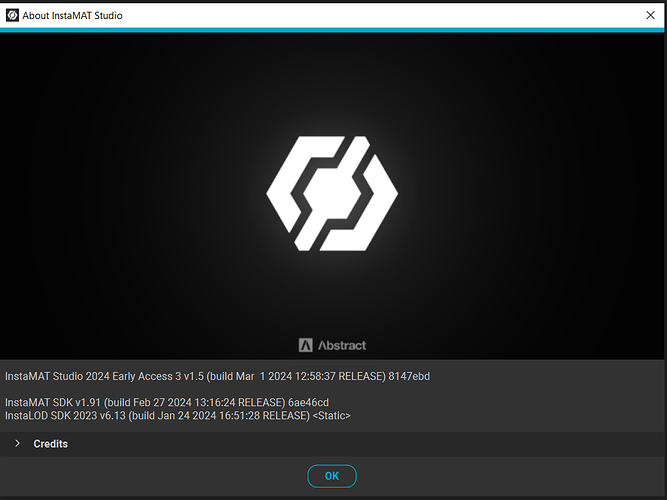Expand the Credits section chevron
Screen dimensions: 667x500
[x=17, y=443]
